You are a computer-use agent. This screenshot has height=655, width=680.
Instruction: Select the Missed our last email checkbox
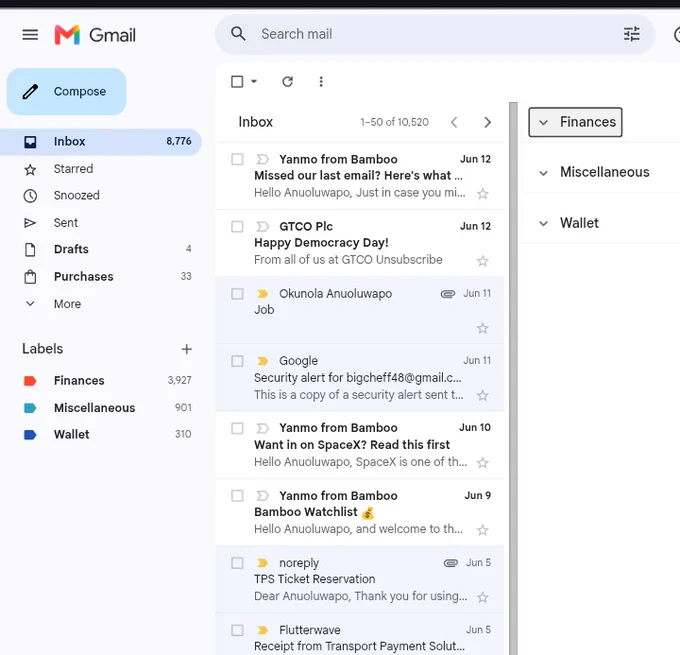pos(237,159)
